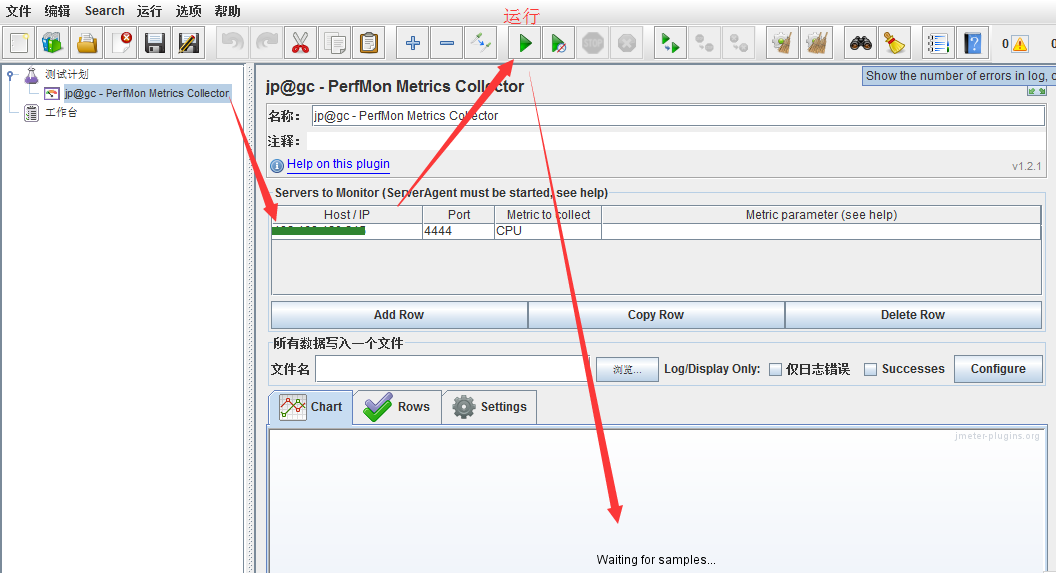Click the gray Stop icon
This screenshot has width=1056, height=573.
593,43
